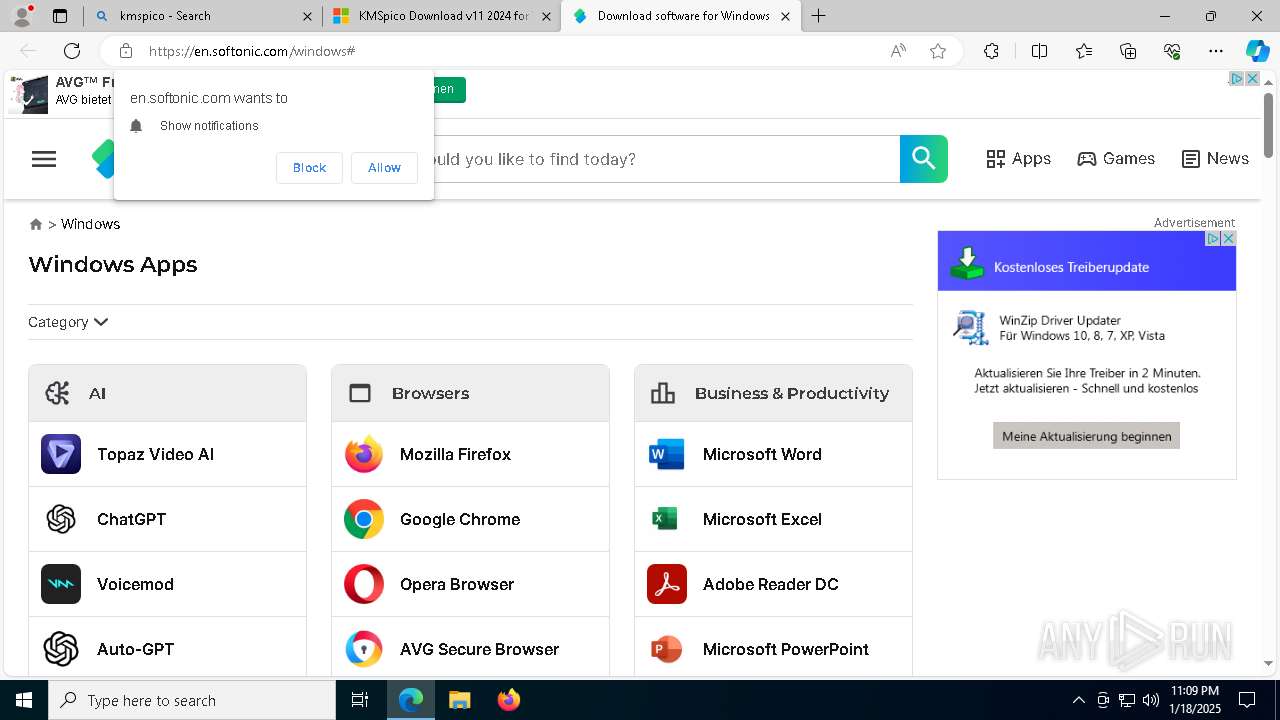Open Copilot icon in Edge
Viewport: 1280px width, 720px height.
click(x=1258, y=51)
